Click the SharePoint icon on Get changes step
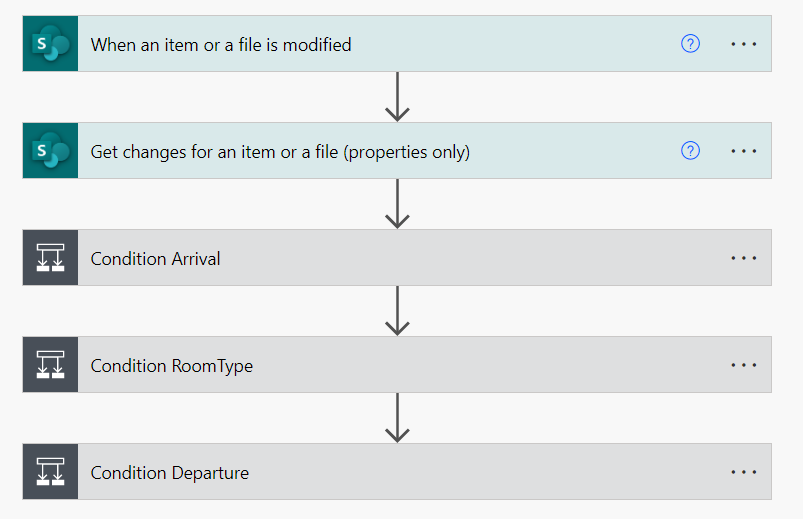Image resolution: width=803 pixels, height=519 pixels. (x=50, y=151)
